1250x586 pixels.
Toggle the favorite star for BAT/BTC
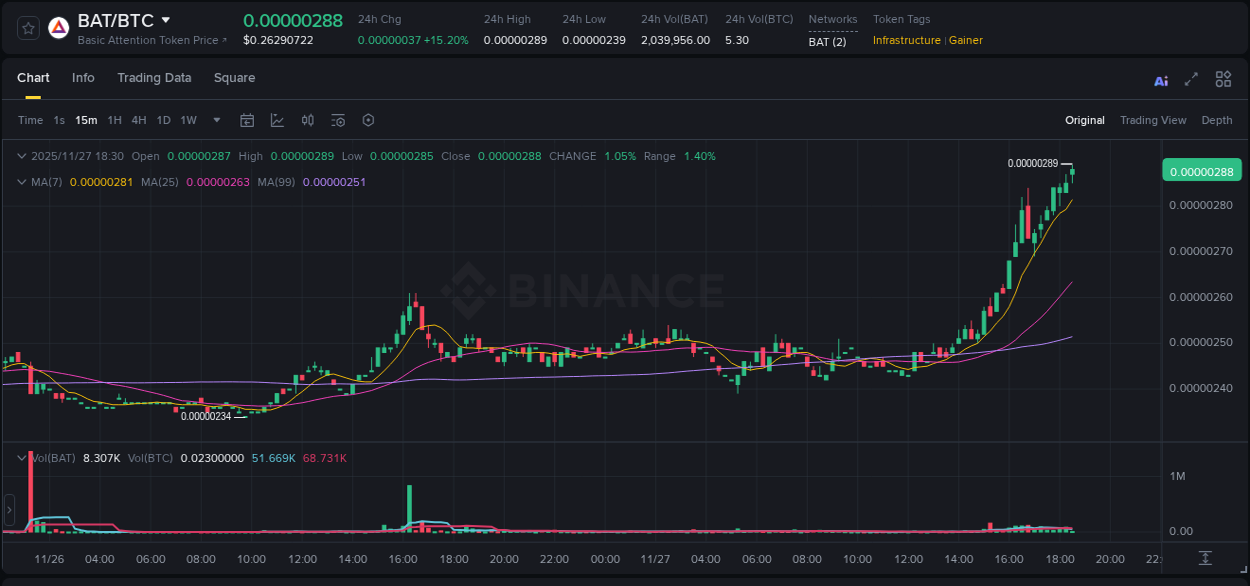[x=27, y=27]
